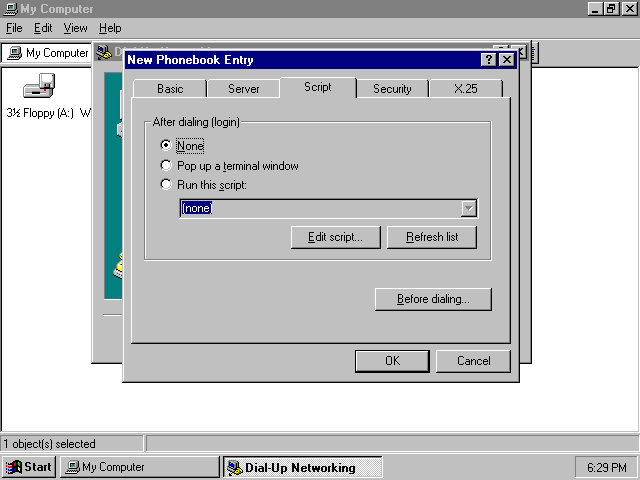Click the '1 object(s) selected' status text

(50, 444)
